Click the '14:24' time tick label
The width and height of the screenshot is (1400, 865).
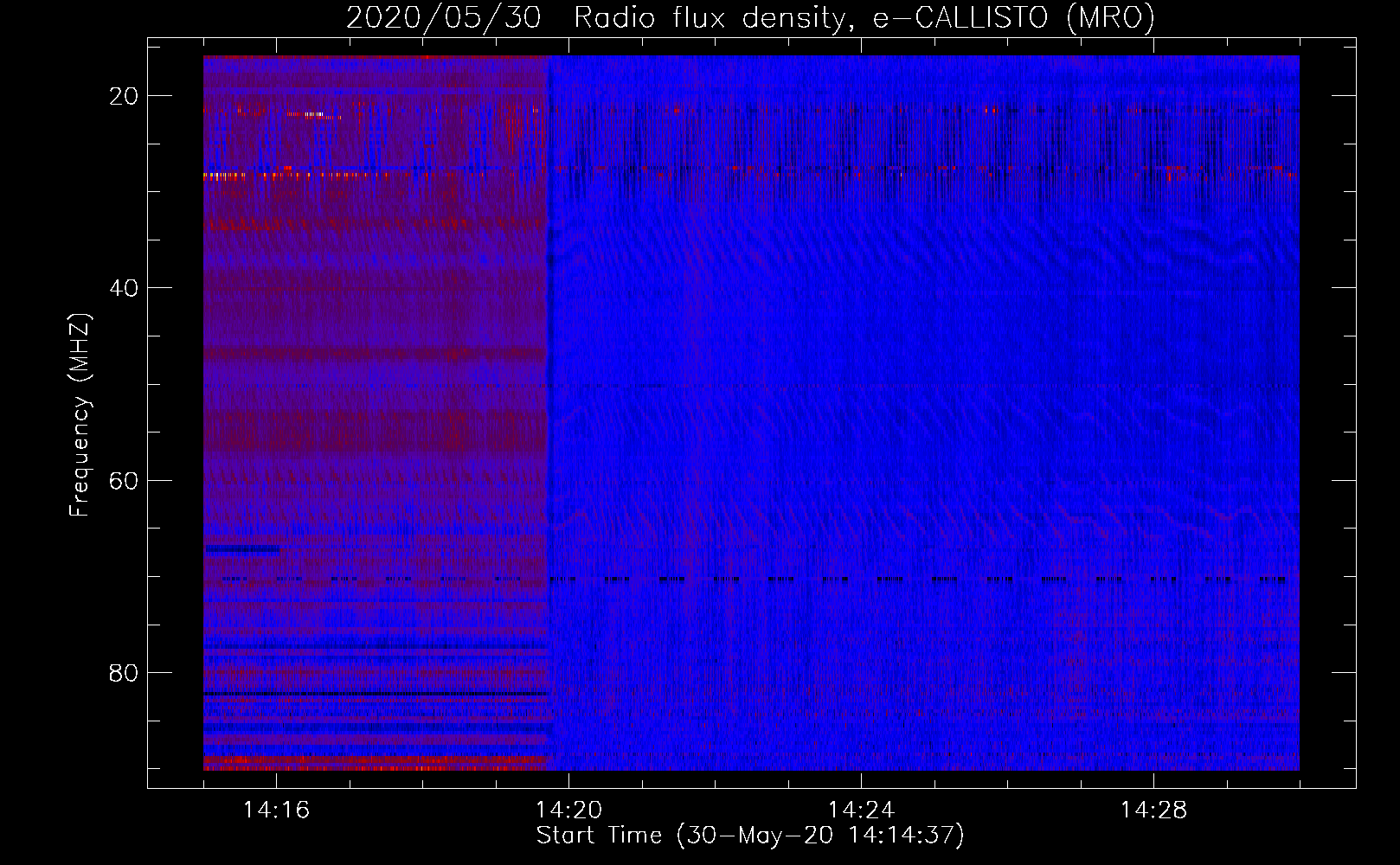(861, 811)
